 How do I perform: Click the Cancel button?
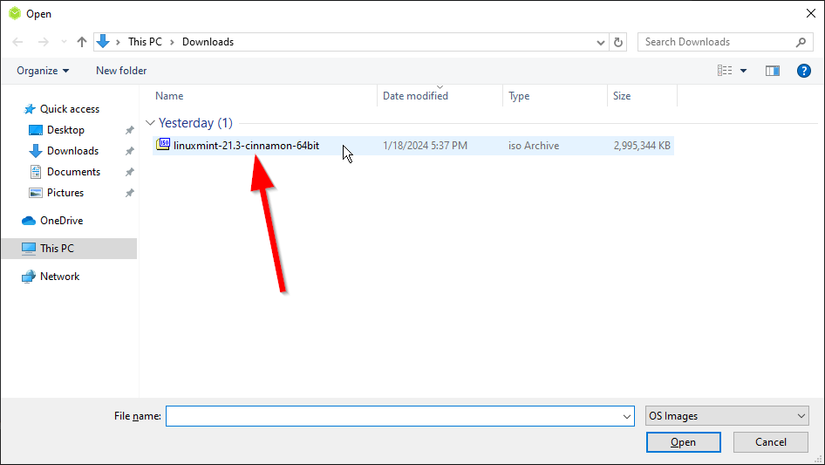coord(771,442)
